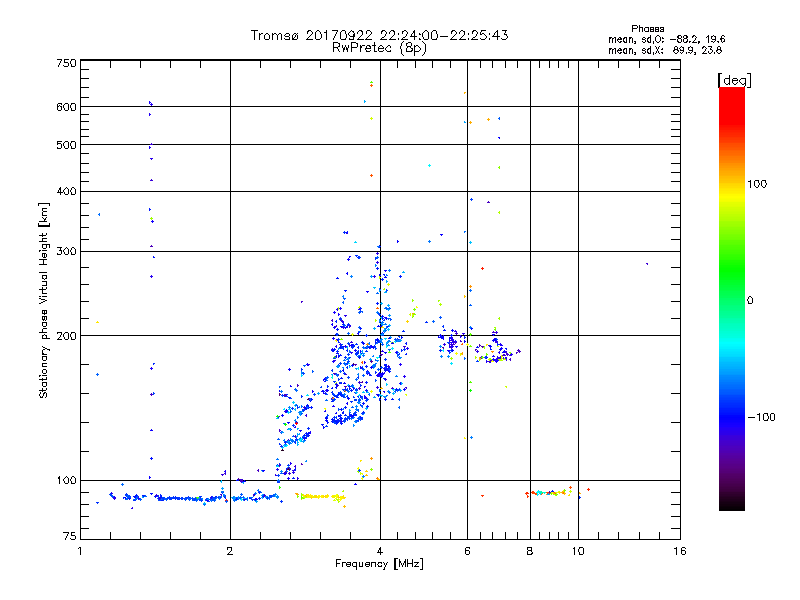Click the plot title 'Tromsø 20170922 22:24:00-22:25:43'

[379, 35]
